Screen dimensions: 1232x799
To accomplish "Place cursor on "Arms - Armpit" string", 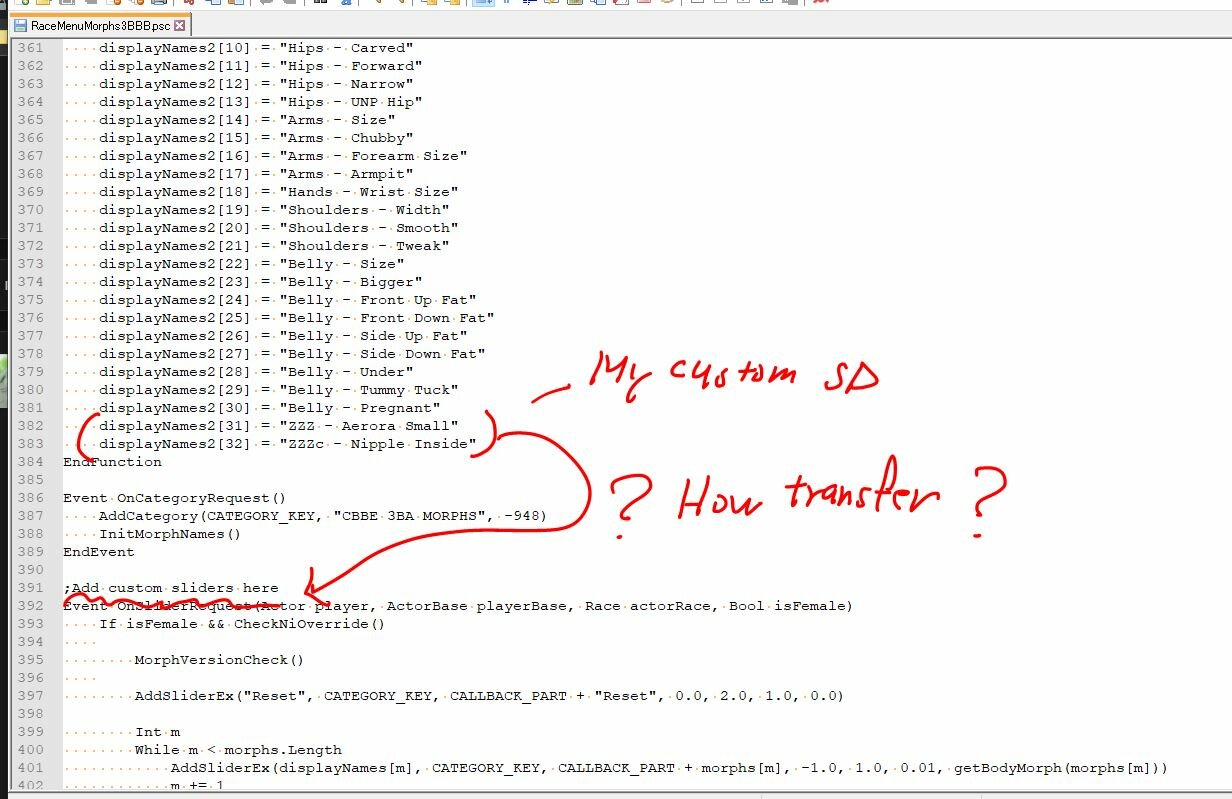I will [x=346, y=174].
